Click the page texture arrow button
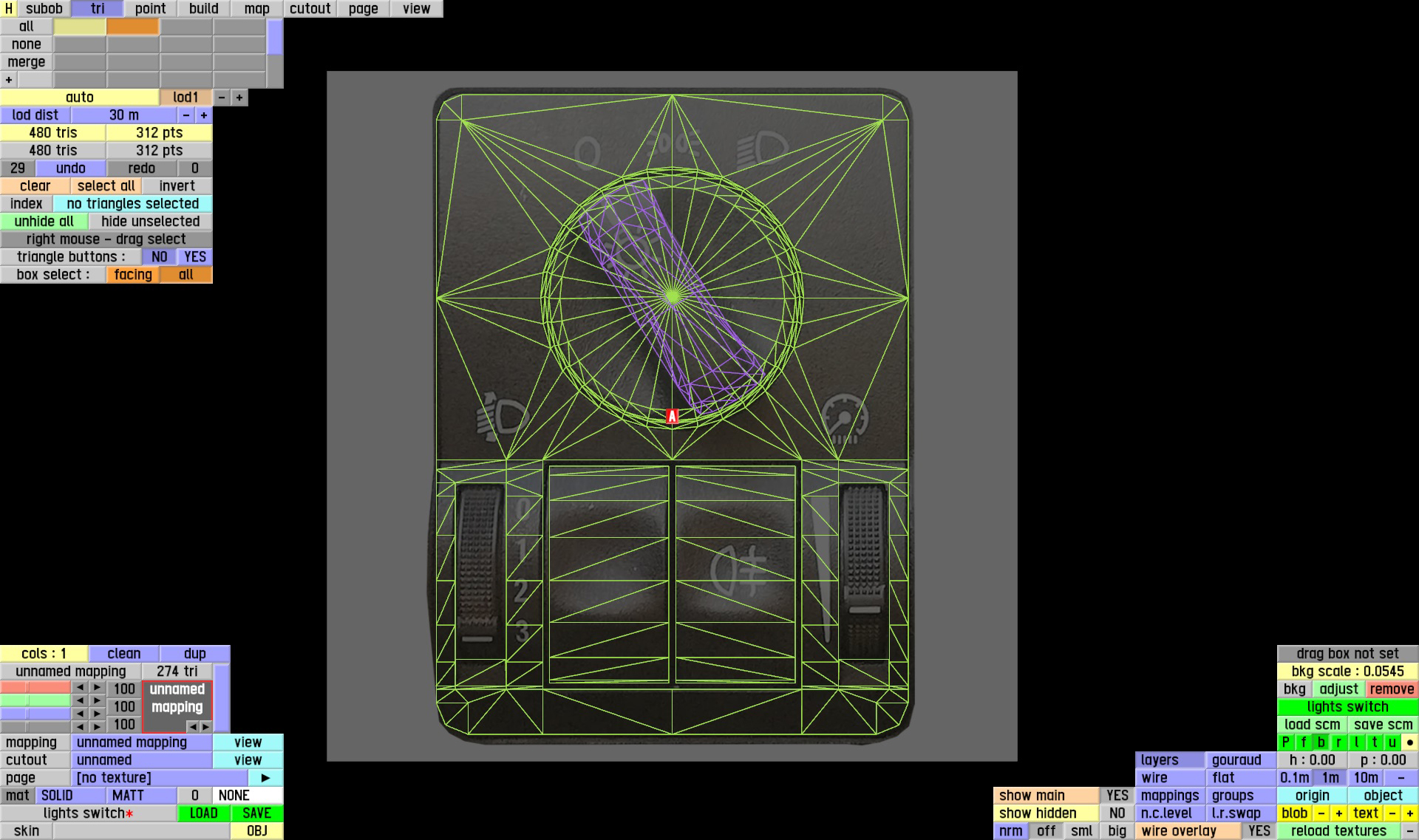 pos(265,778)
